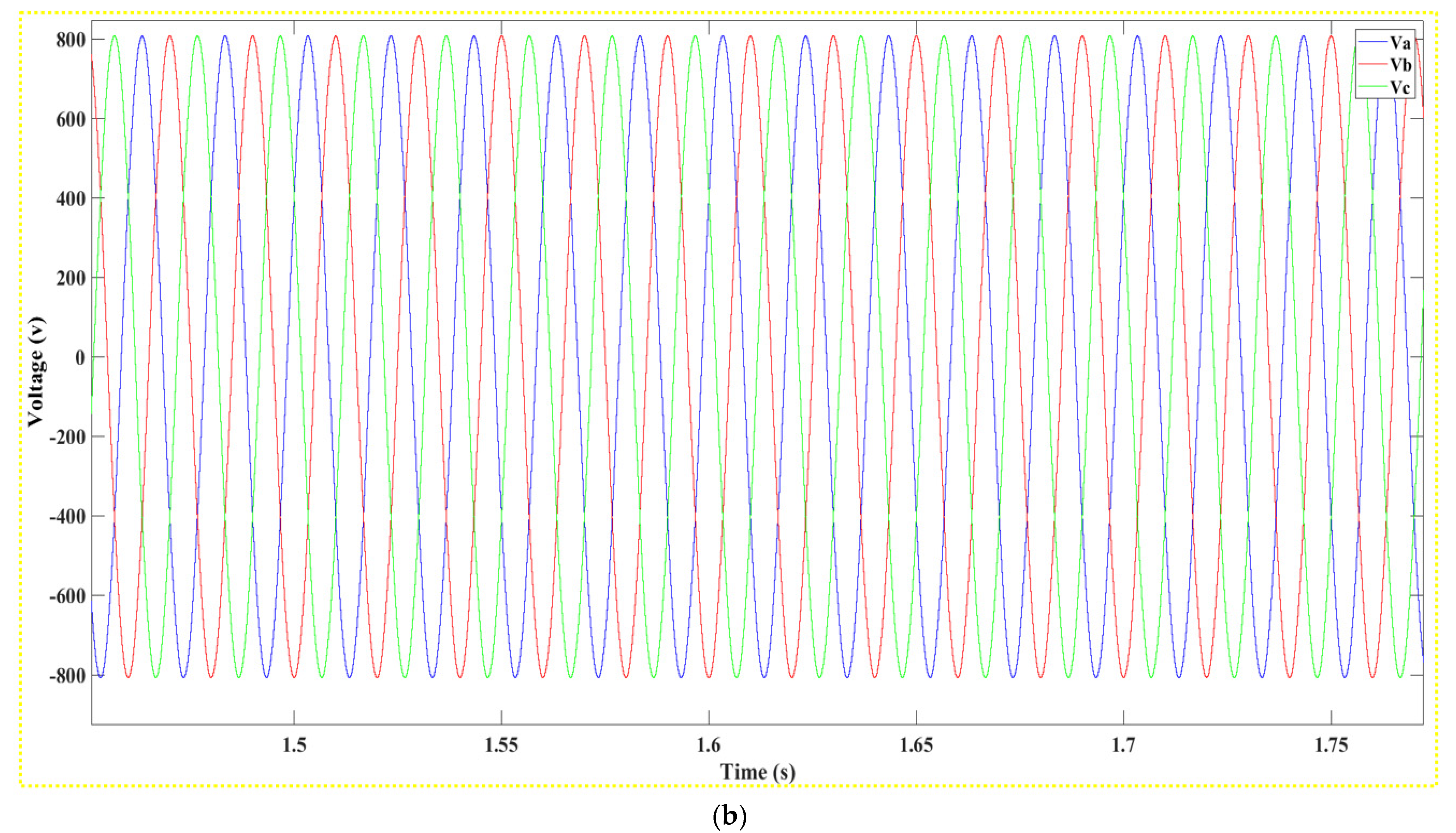Viewport: 1456px width, 833px height.
Task: Click the 0 y-axis tick label
Action: coord(80,358)
